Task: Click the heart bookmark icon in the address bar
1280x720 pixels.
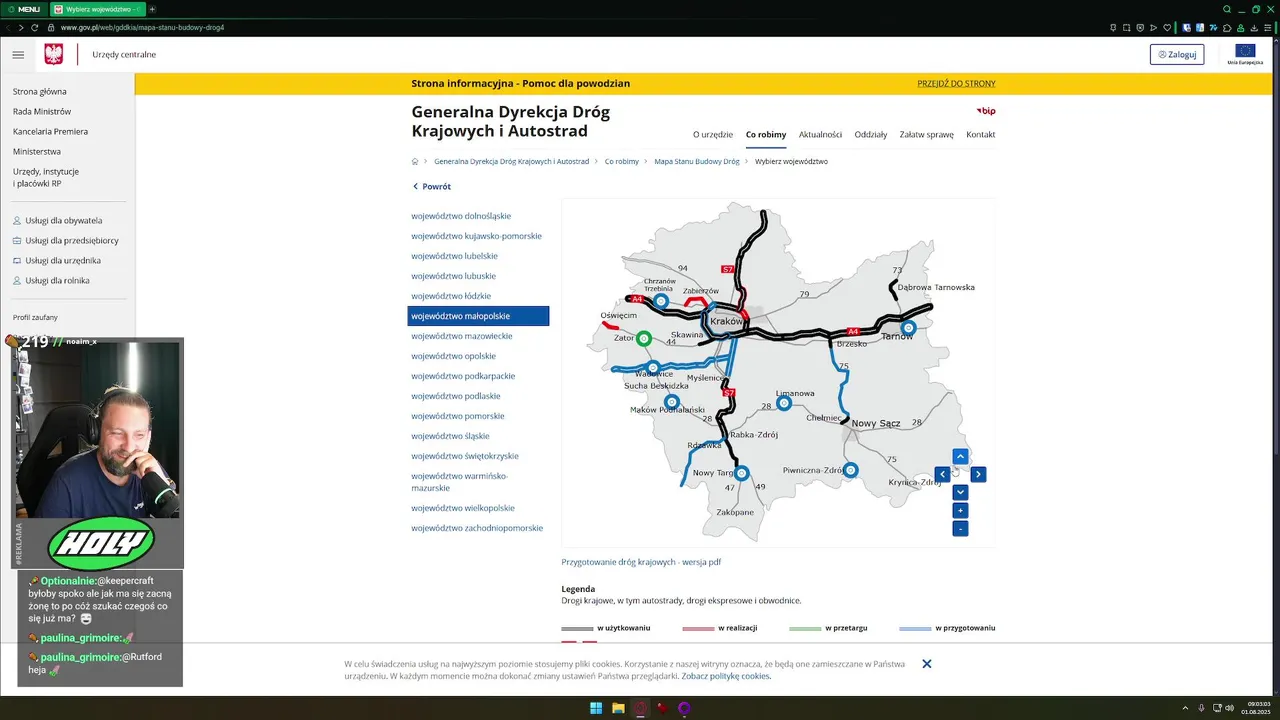Action: click(1166, 27)
